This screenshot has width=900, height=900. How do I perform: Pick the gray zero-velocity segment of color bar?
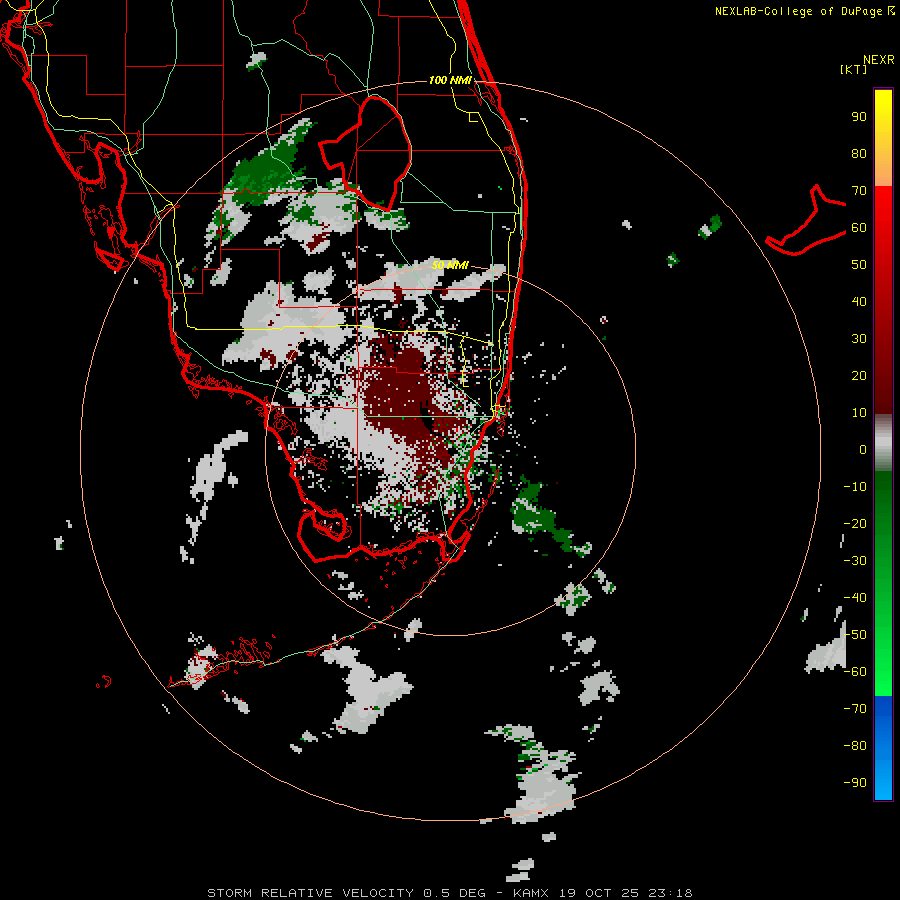pyautogui.click(x=883, y=443)
